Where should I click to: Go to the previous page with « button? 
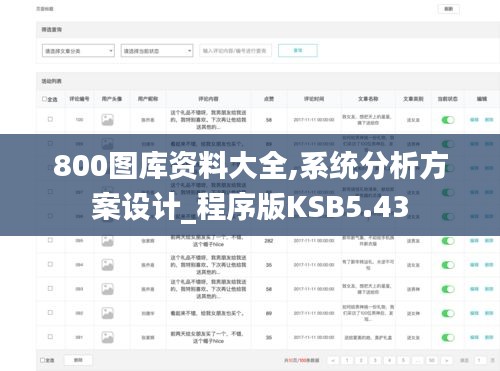coord(333,360)
